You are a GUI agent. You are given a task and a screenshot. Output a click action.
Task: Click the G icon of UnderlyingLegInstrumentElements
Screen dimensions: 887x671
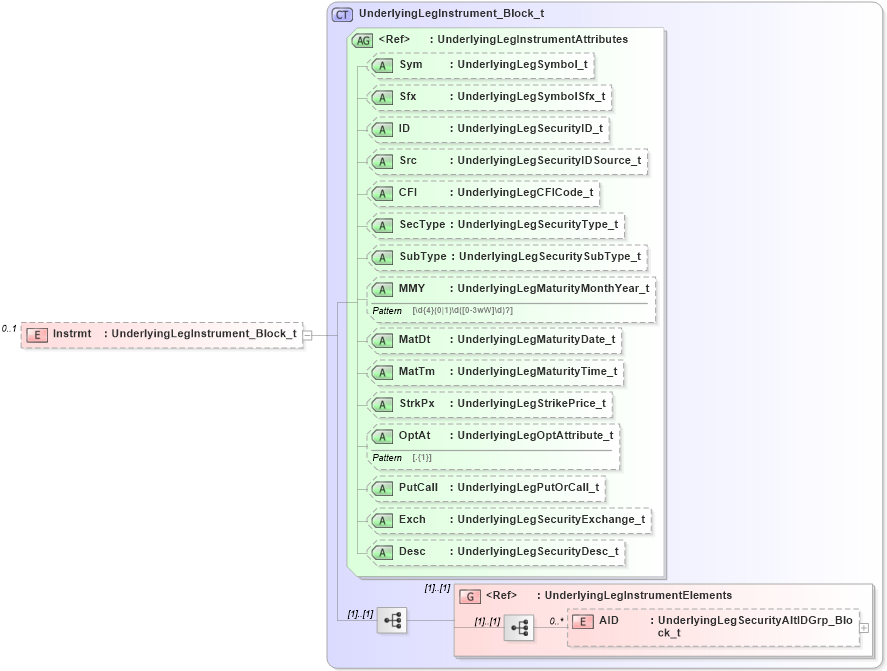click(x=468, y=595)
